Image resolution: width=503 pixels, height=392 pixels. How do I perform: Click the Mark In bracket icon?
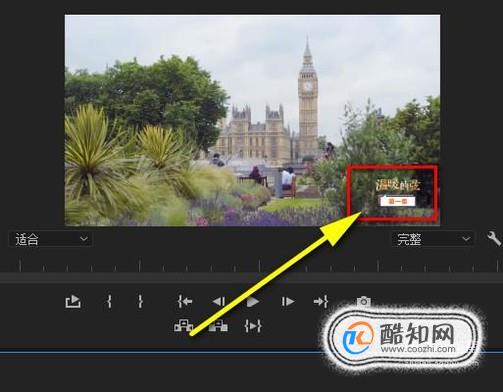coord(109,301)
